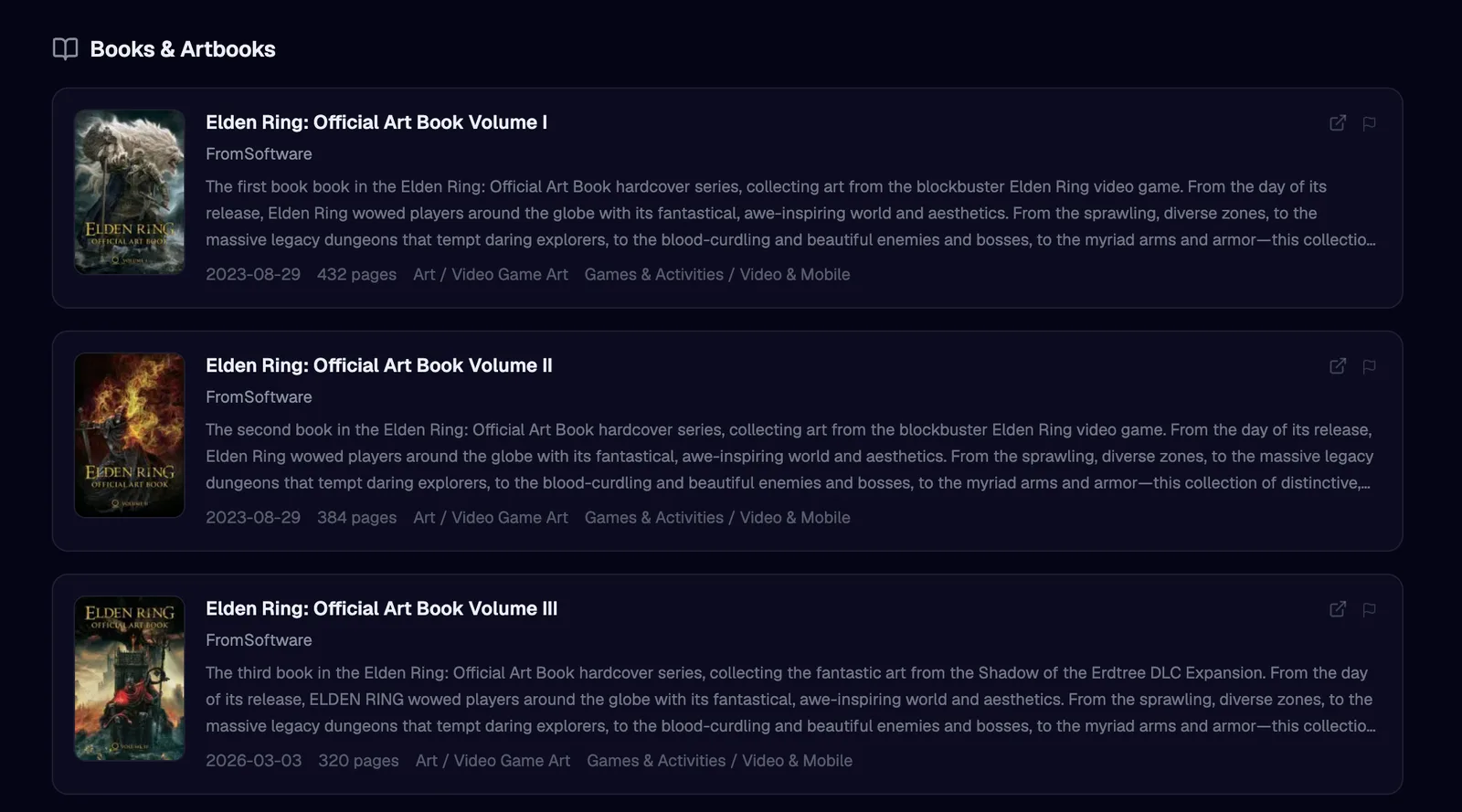Select FromSoftware under Art Book Volume III
The width and height of the screenshot is (1462, 812).
259,640
